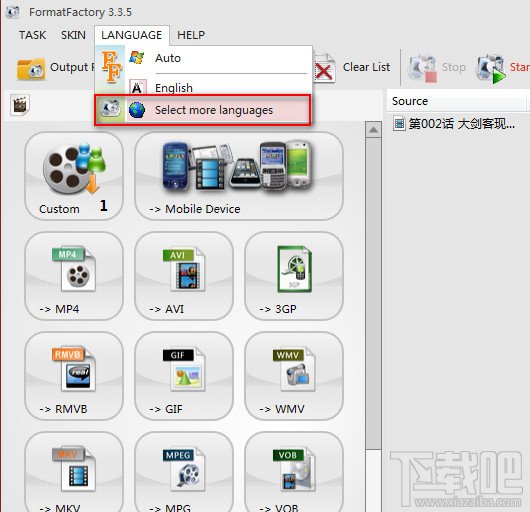The image size is (530, 512).
Task: Open the SKIN menu
Action: (x=73, y=35)
